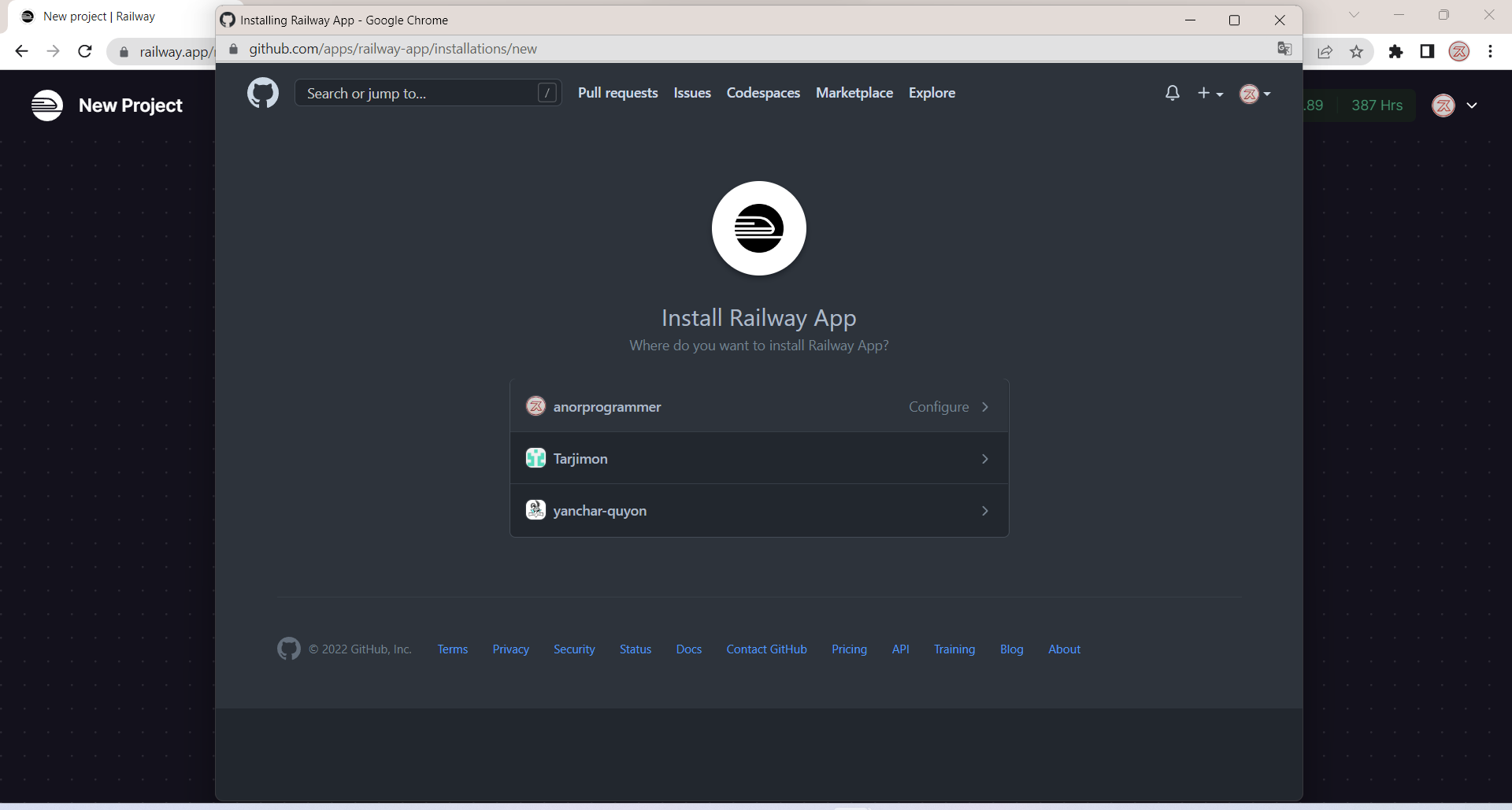This screenshot has width=1512, height=810.
Task: Click anorprogrammer avatar icon
Action: tap(535, 406)
